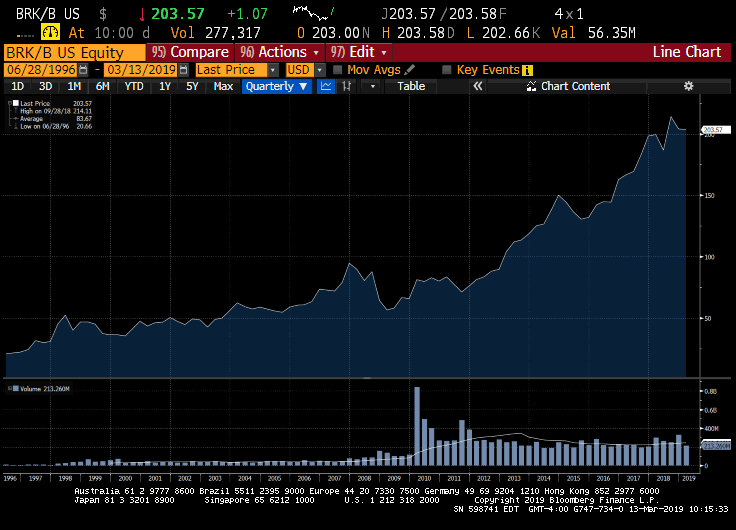Click the red down-arrow price indicator
Screen dimensions: 736x530
tap(142, 15)
